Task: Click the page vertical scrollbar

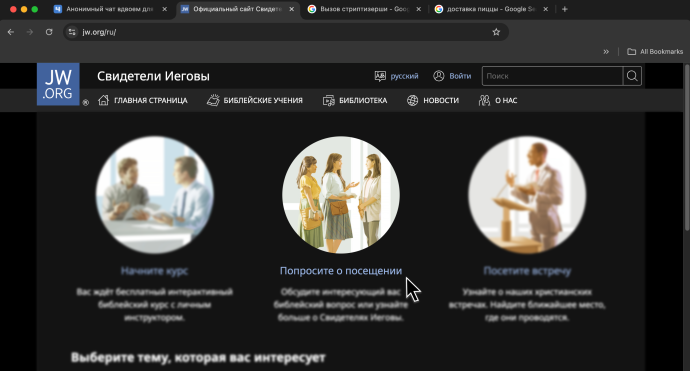Action: [x=687, y=147]
